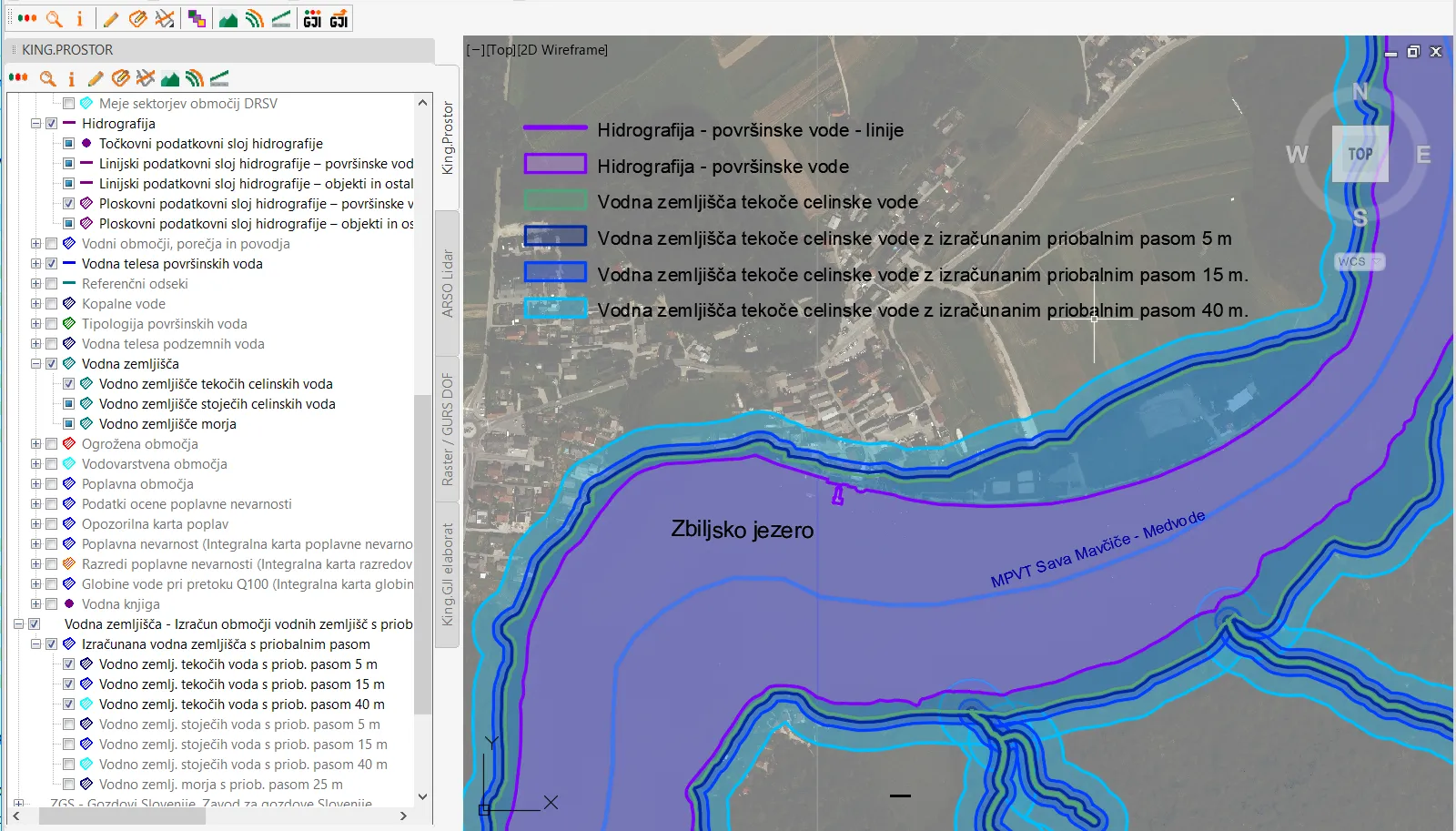
Task: Collapse the Hidrografija tree node
Action: [35, 124]
